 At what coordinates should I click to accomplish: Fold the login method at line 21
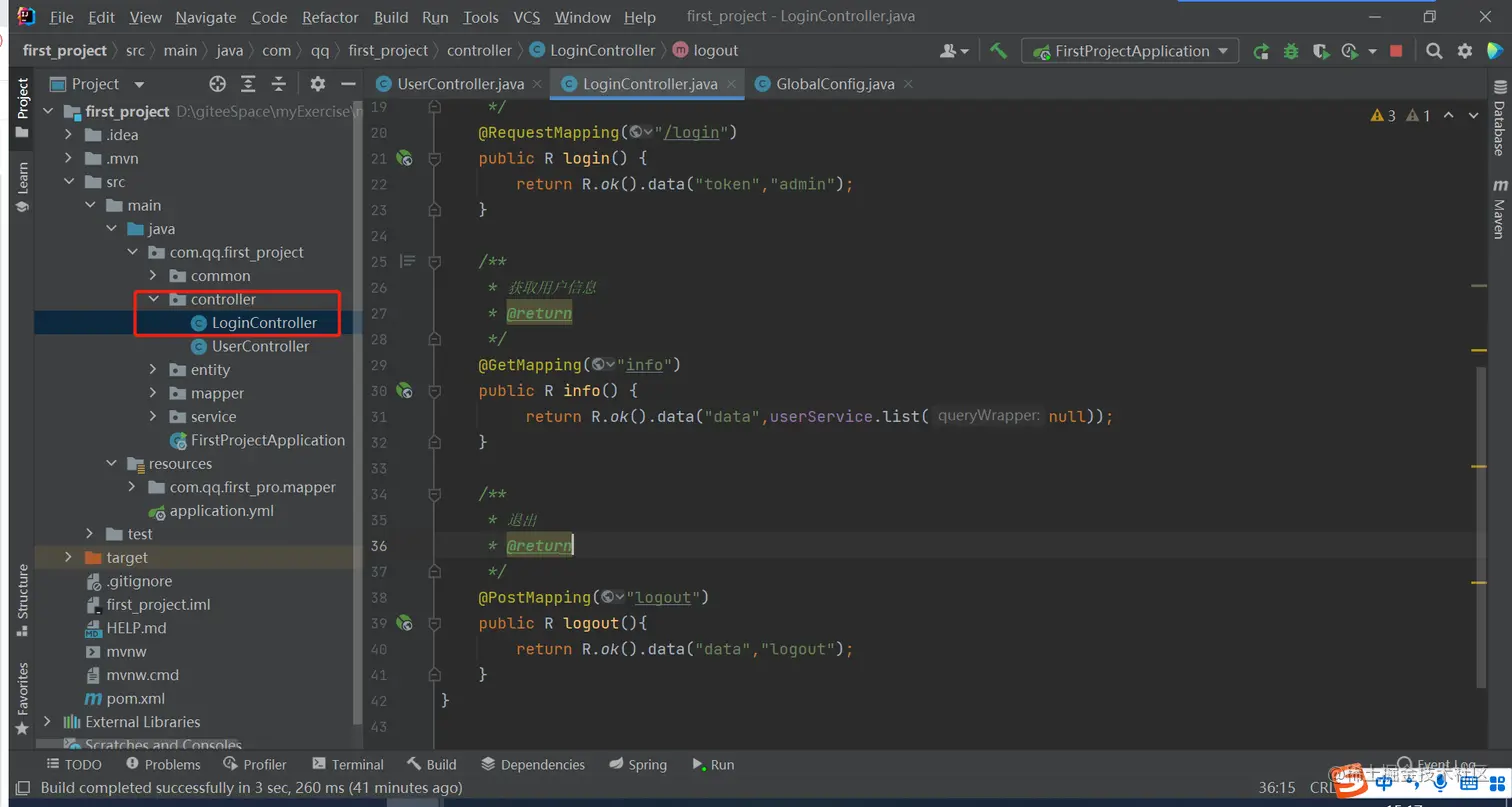435,158
